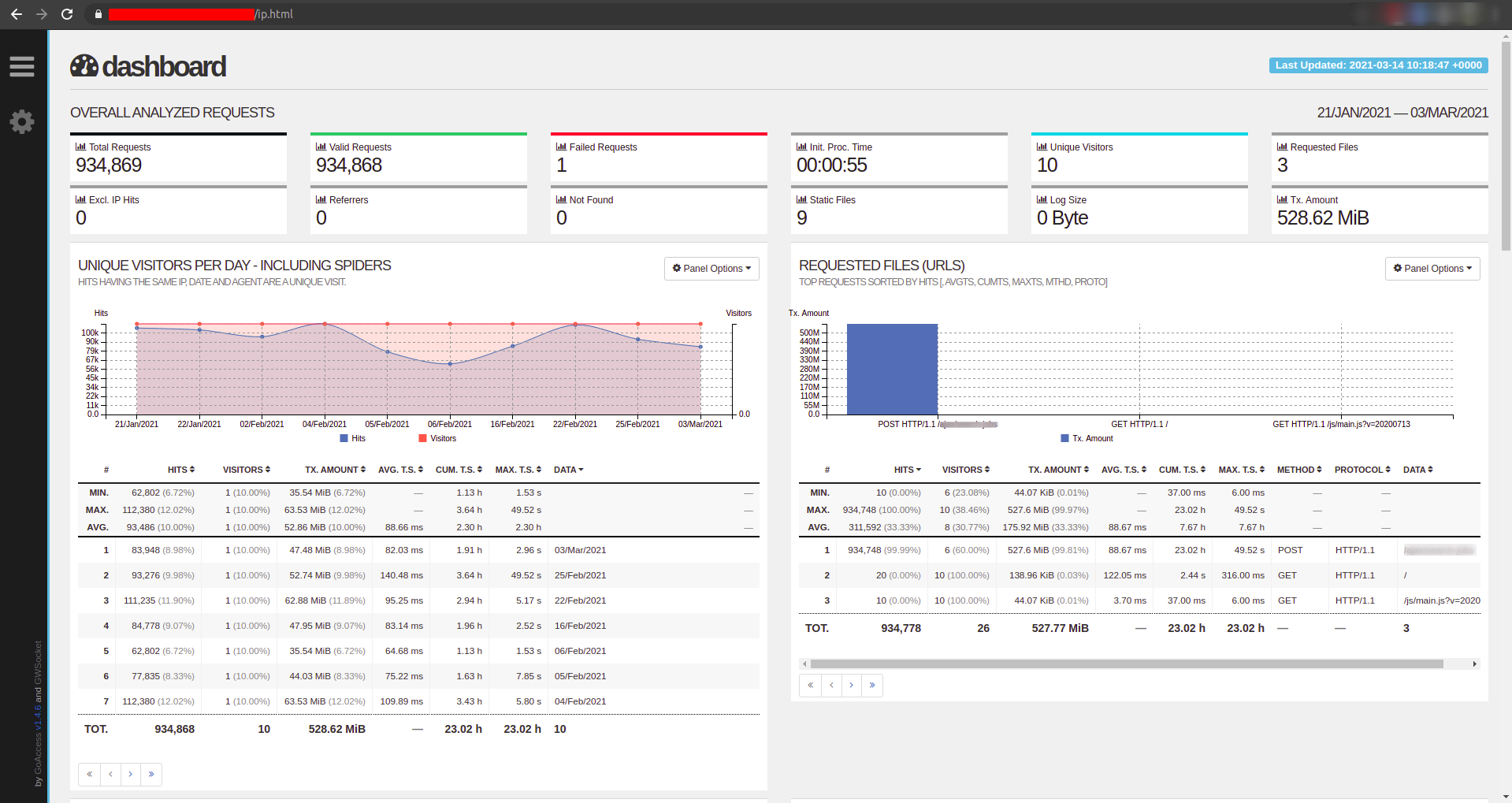Viewport: 1512px width, 803px height.
Task: Open the hamburger navigation menu
Action: tap(22, 67)
